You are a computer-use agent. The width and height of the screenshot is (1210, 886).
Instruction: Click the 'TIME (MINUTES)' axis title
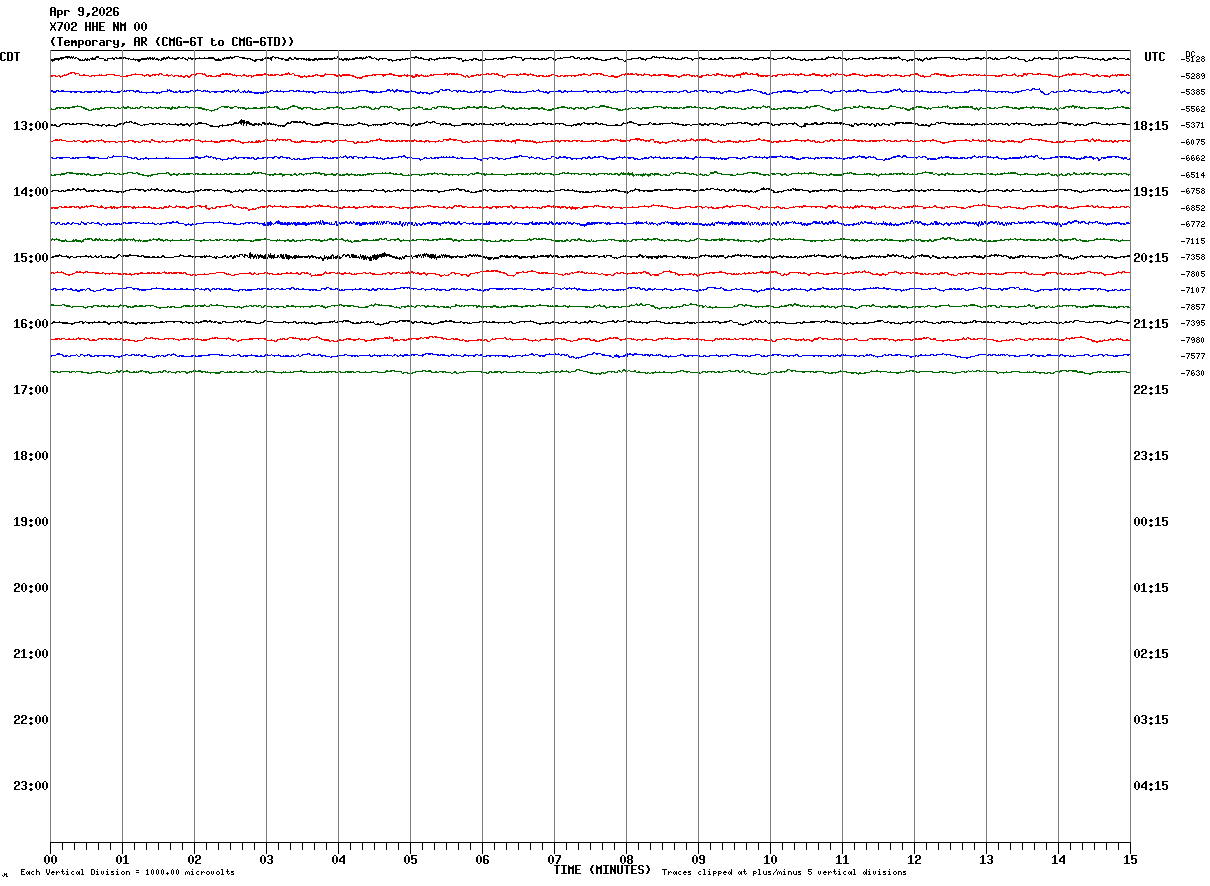(602, 870)
